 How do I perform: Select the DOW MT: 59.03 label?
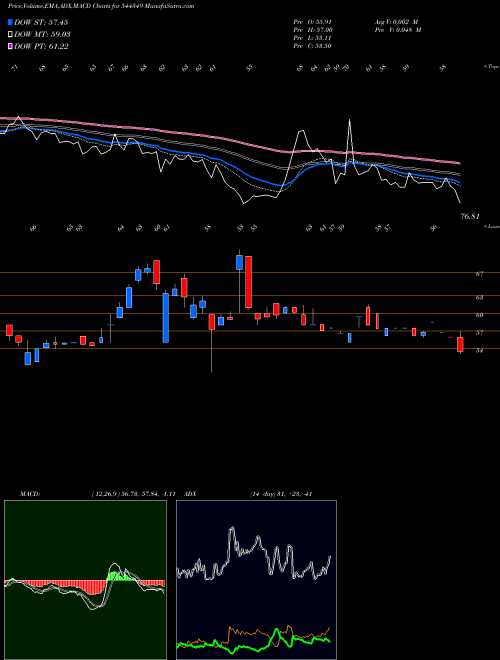(42, 35)
